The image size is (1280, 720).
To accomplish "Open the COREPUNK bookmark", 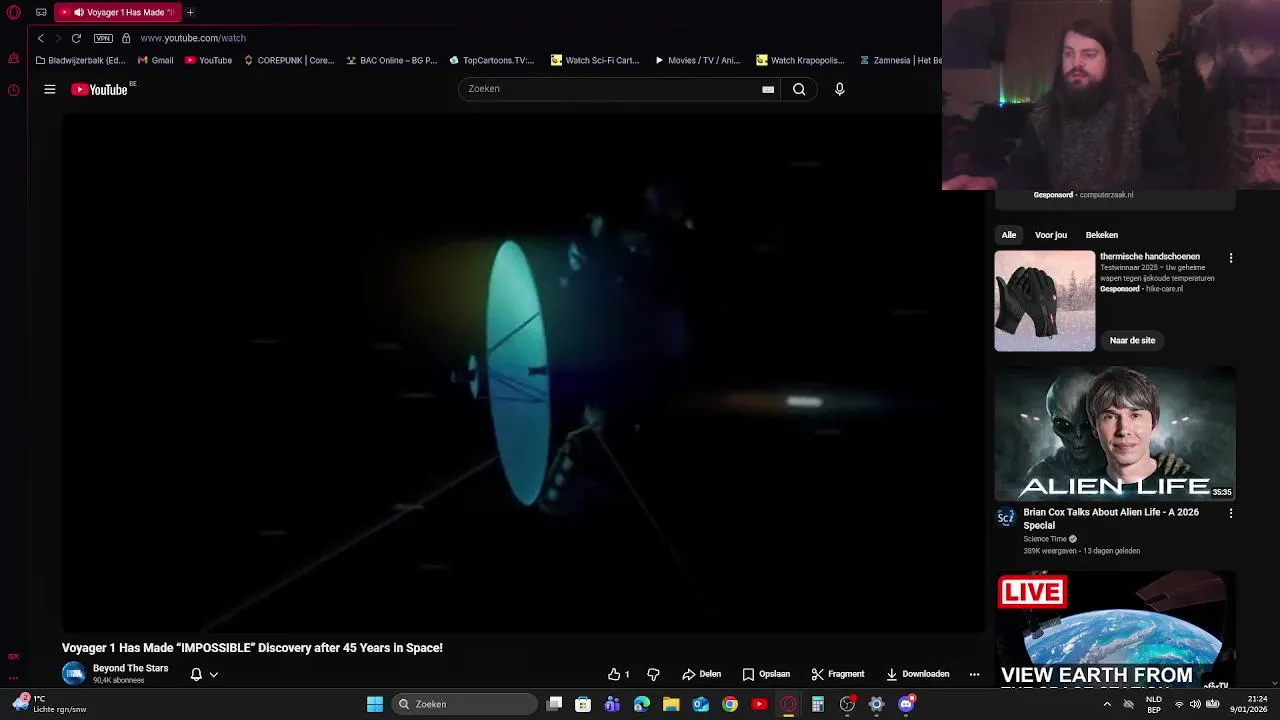I will [289, 60].
